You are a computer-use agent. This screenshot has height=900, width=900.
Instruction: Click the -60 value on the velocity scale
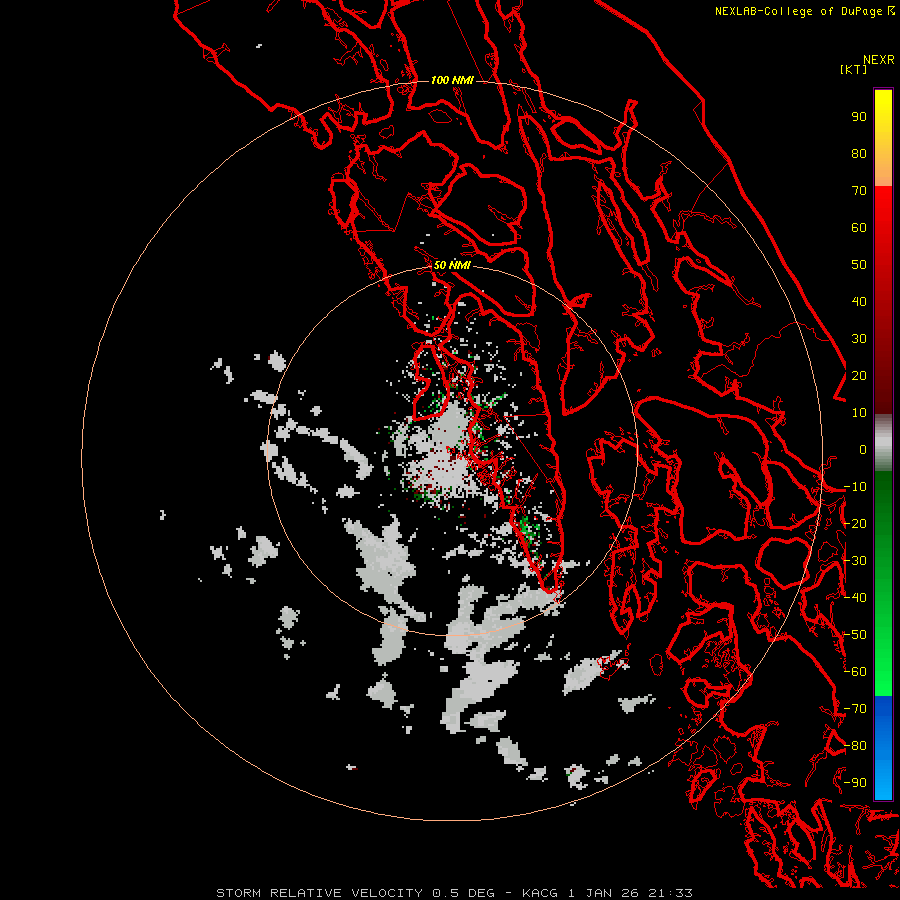(855, 672)
